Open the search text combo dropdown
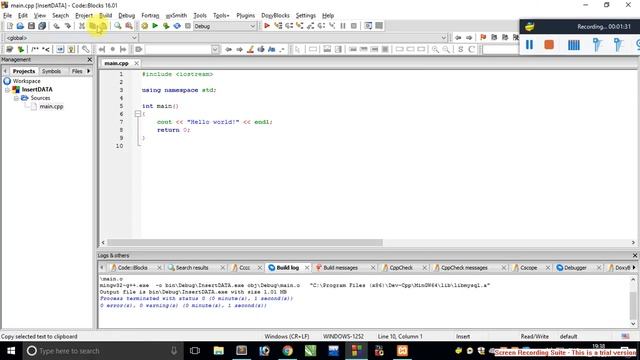The width and height of the screenshot is (640, 360). [x=215, y=49]
